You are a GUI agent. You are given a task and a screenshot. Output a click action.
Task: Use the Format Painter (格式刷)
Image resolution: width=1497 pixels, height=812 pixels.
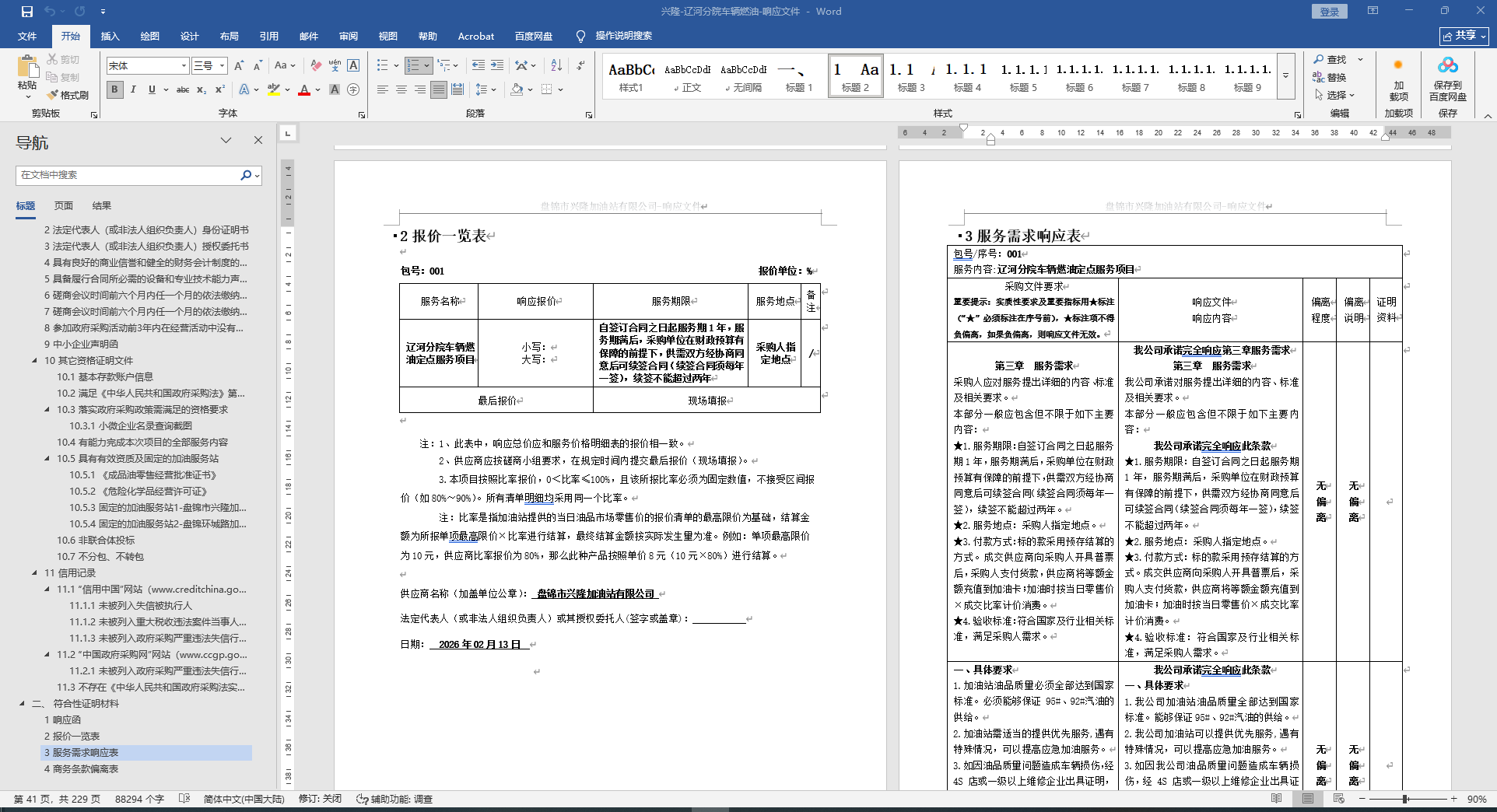(x=68, y=95)
